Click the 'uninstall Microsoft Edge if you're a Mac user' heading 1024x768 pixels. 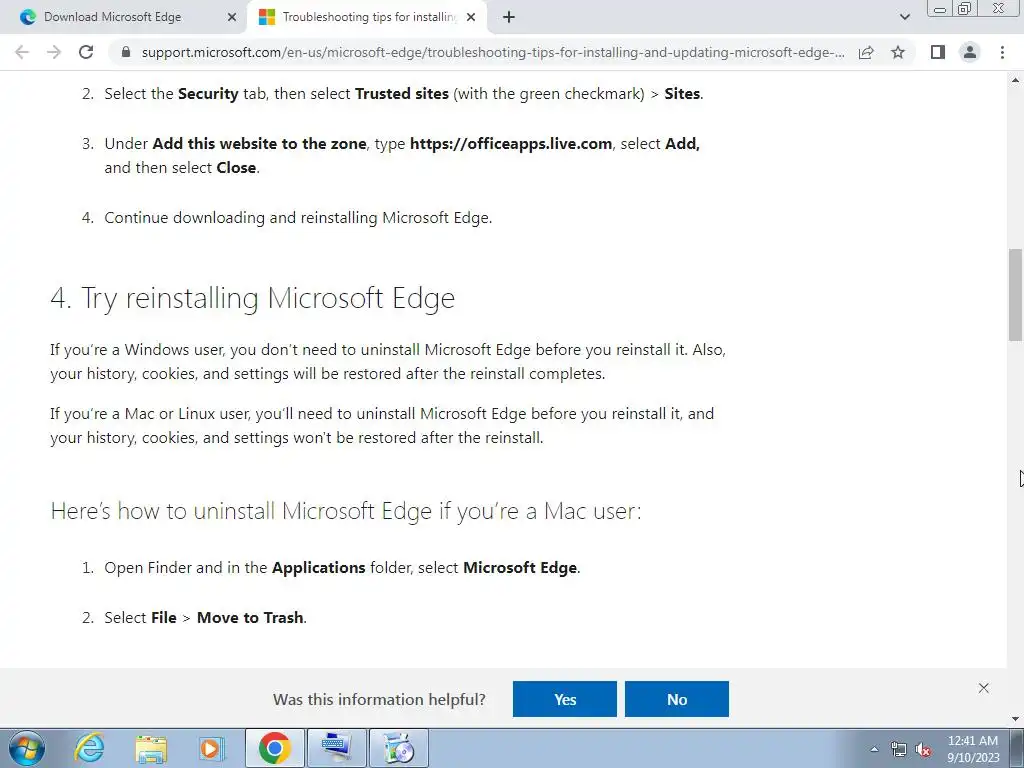[345, 511]
